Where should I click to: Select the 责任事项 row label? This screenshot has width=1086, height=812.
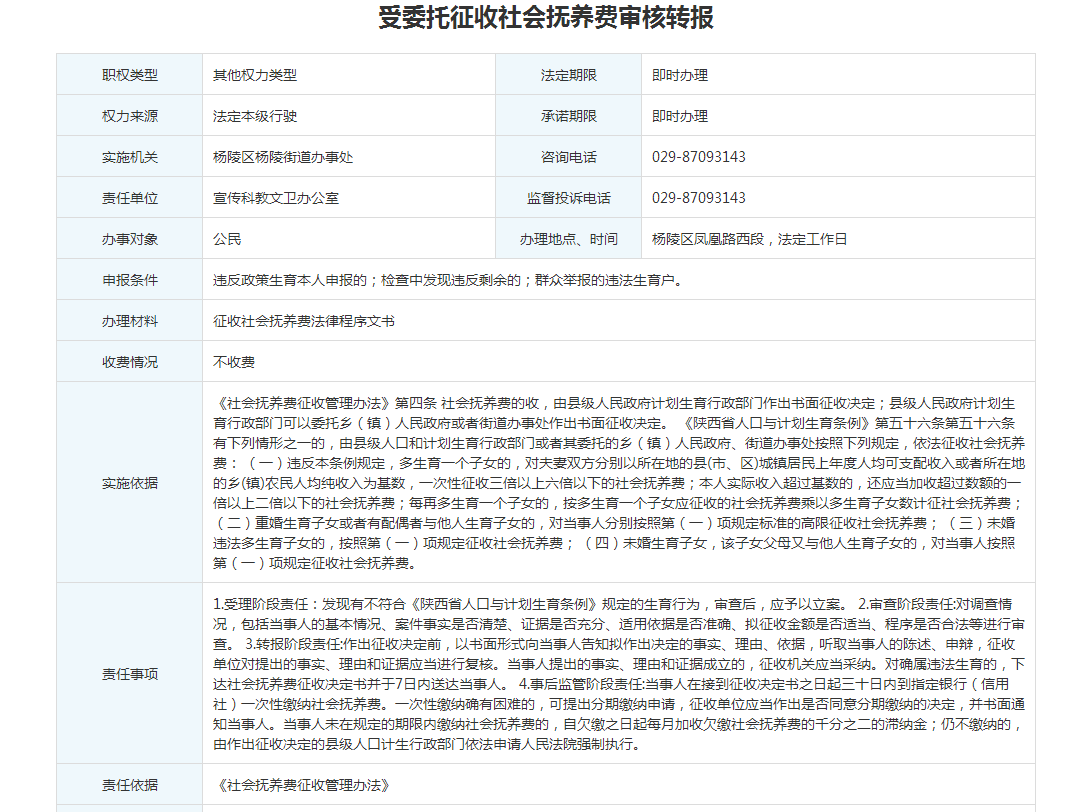tap(130, 673)
